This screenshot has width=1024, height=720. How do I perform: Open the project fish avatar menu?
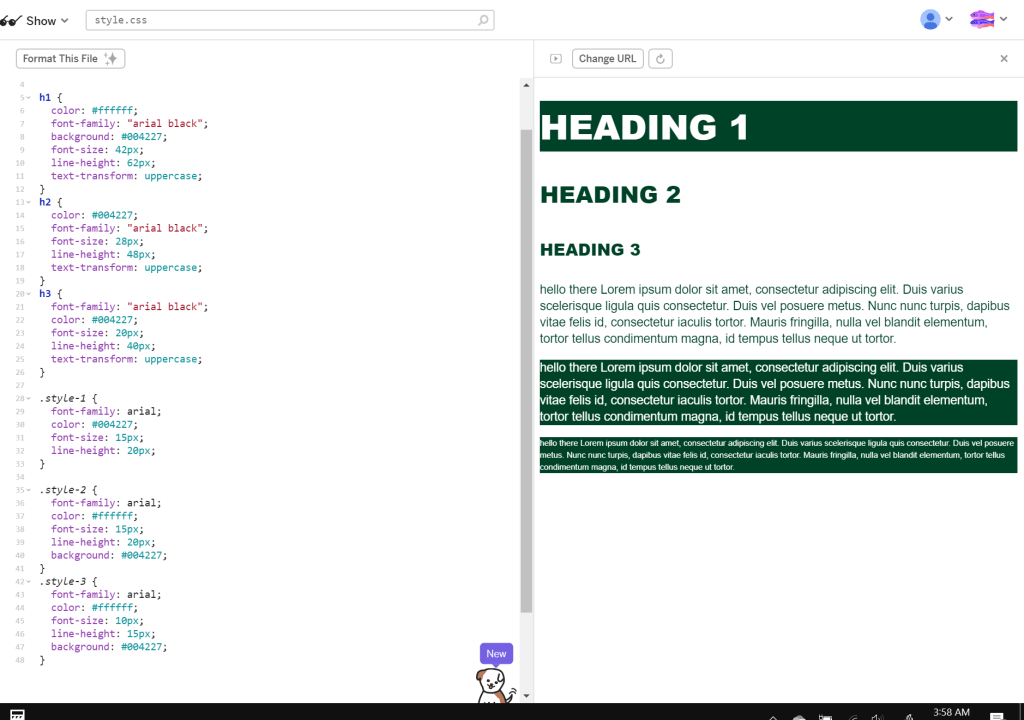click(x=987, y=19)
